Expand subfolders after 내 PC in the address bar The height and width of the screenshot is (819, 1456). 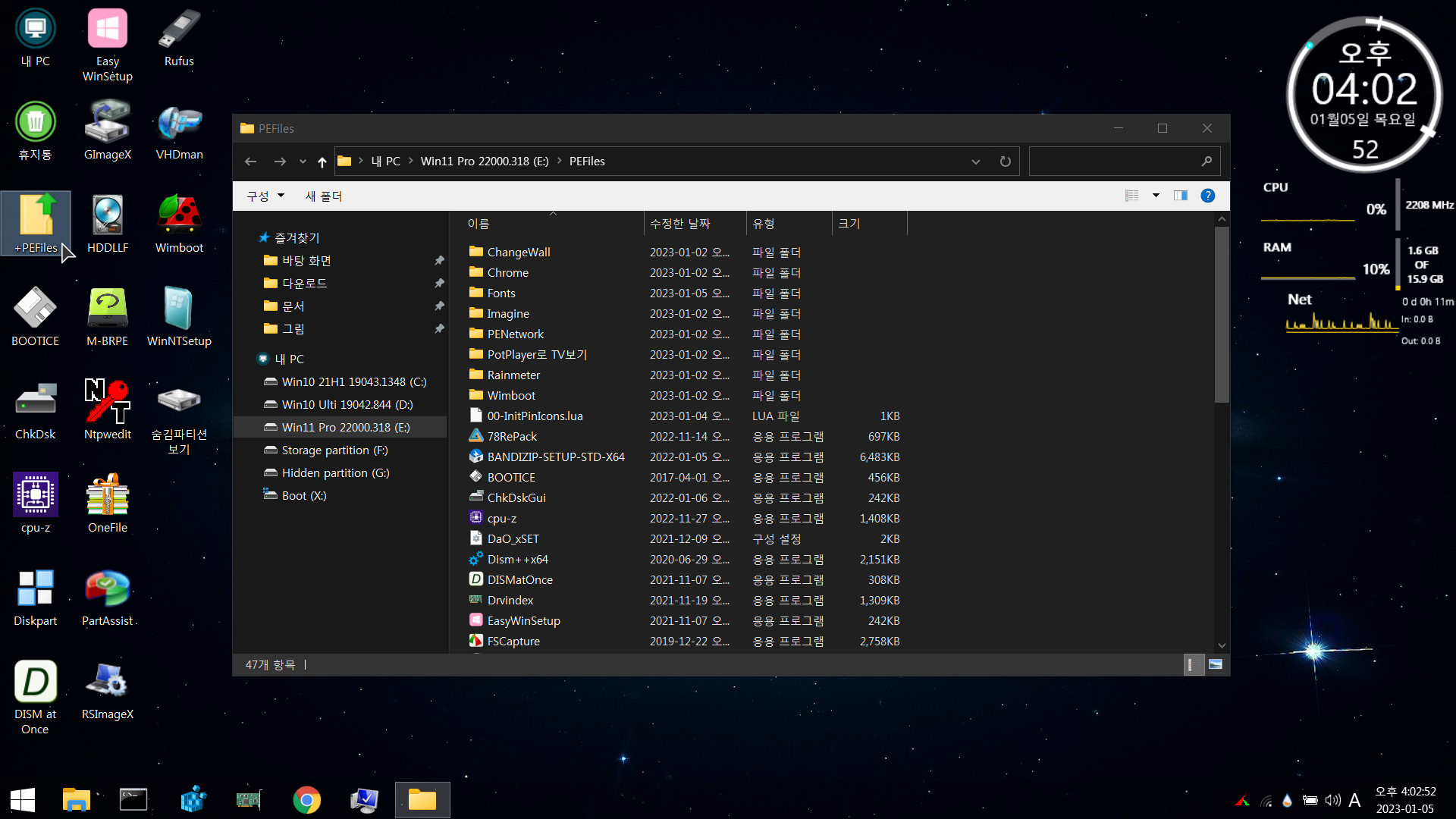[410, 161]
